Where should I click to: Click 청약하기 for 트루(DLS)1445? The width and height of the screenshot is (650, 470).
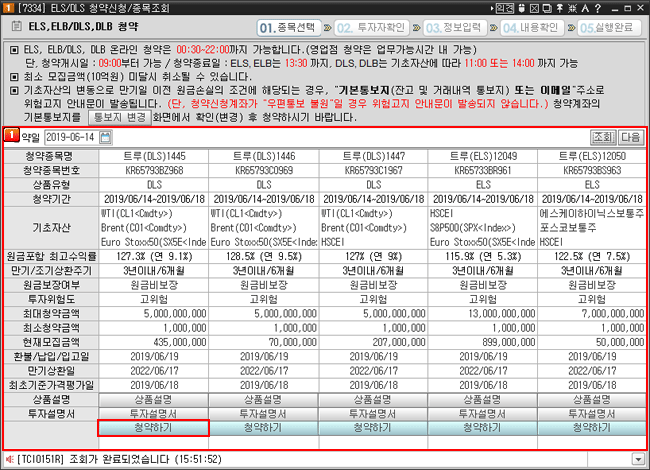(153, 428)
